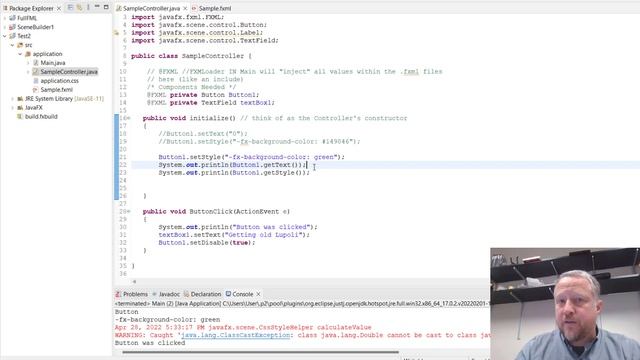Click the editor scroll-left arrow below code

[x=134, y=281]
